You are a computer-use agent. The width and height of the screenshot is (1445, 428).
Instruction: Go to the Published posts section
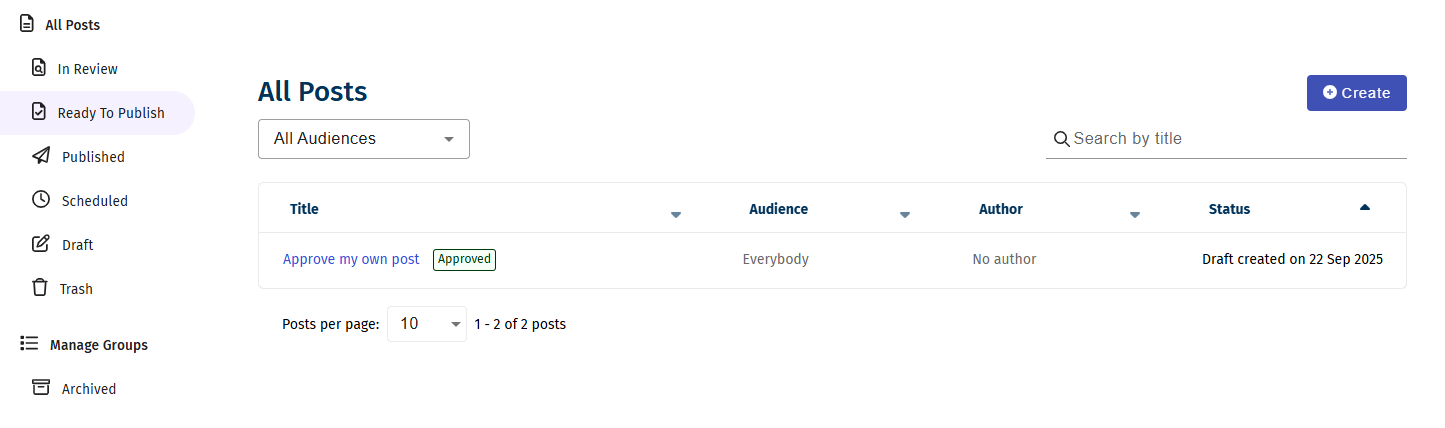(x=93, y=157)
